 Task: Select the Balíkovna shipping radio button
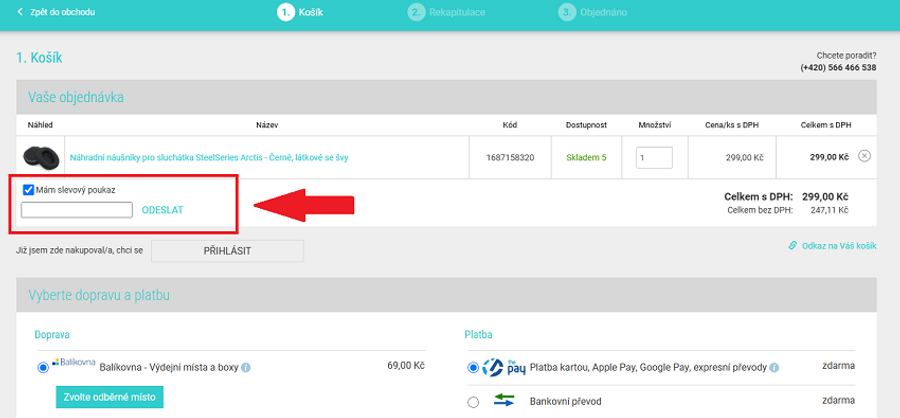click(42, 368)
